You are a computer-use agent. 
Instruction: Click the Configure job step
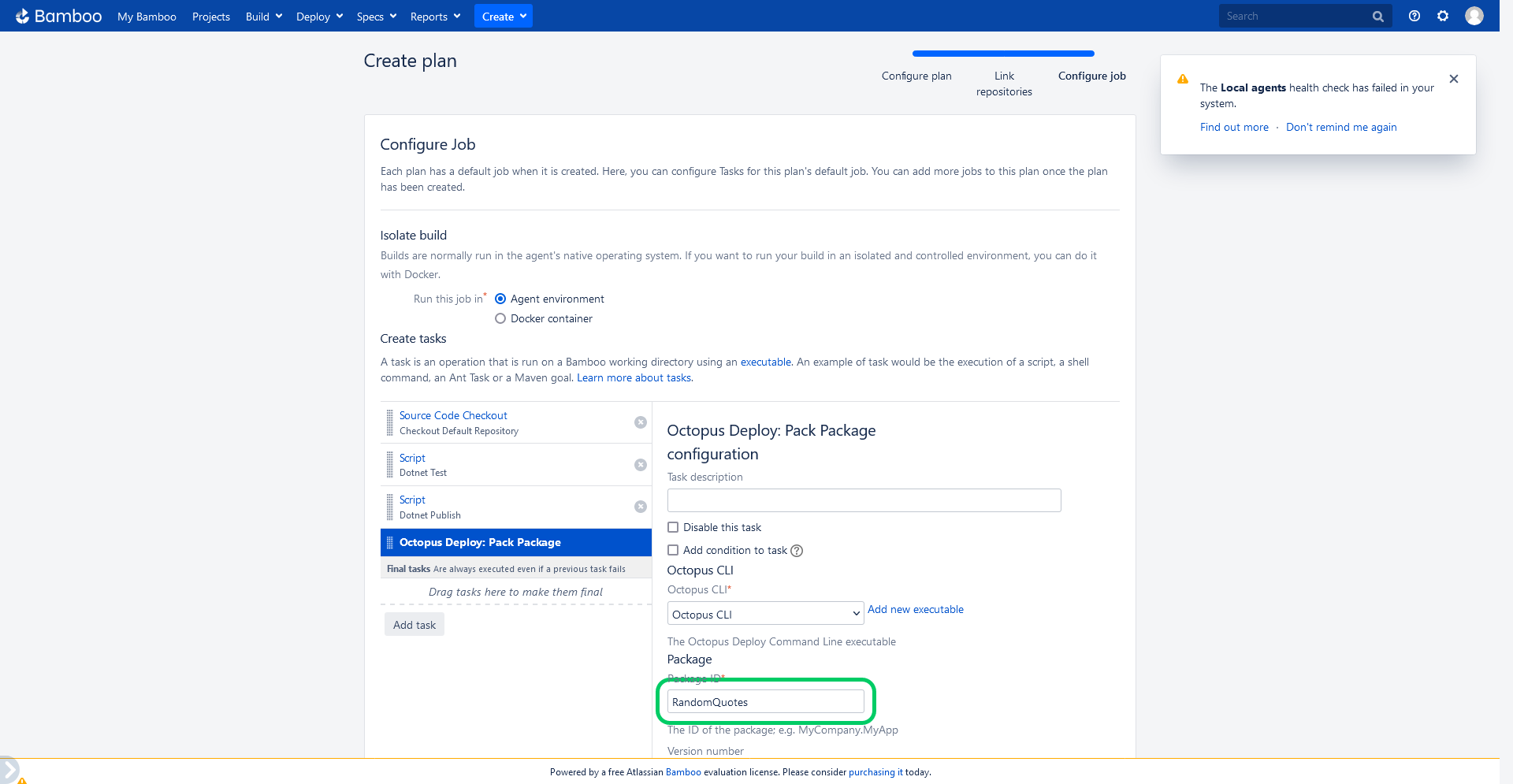(1091, 76)
